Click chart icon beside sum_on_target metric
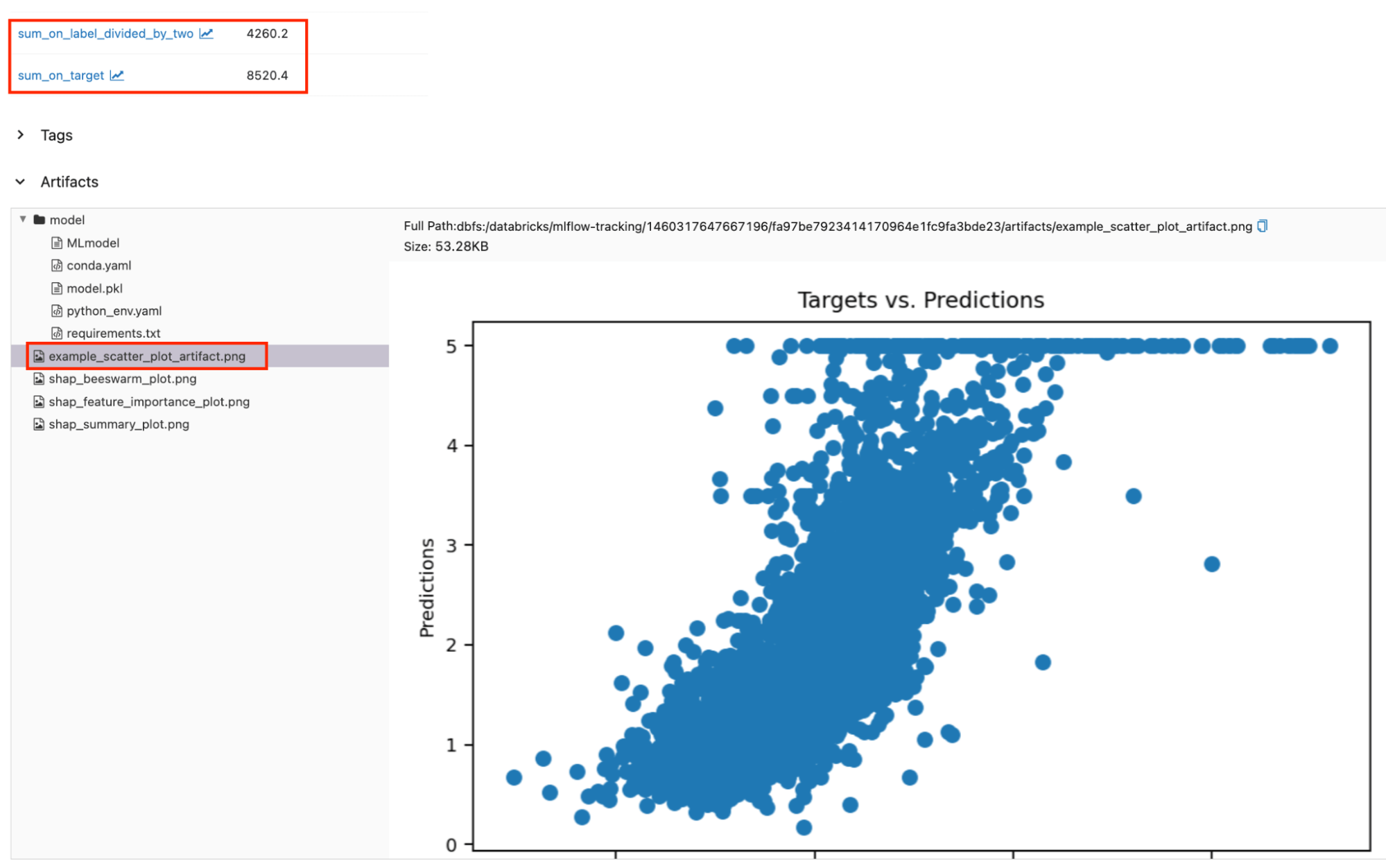 pos(117,75)
